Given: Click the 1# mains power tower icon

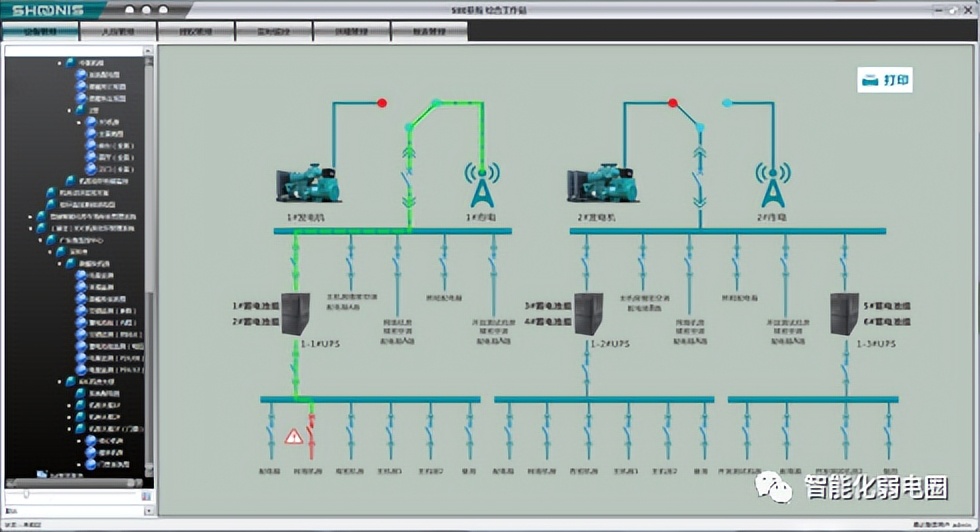Looking at the screenshot, I should (482, 184).
